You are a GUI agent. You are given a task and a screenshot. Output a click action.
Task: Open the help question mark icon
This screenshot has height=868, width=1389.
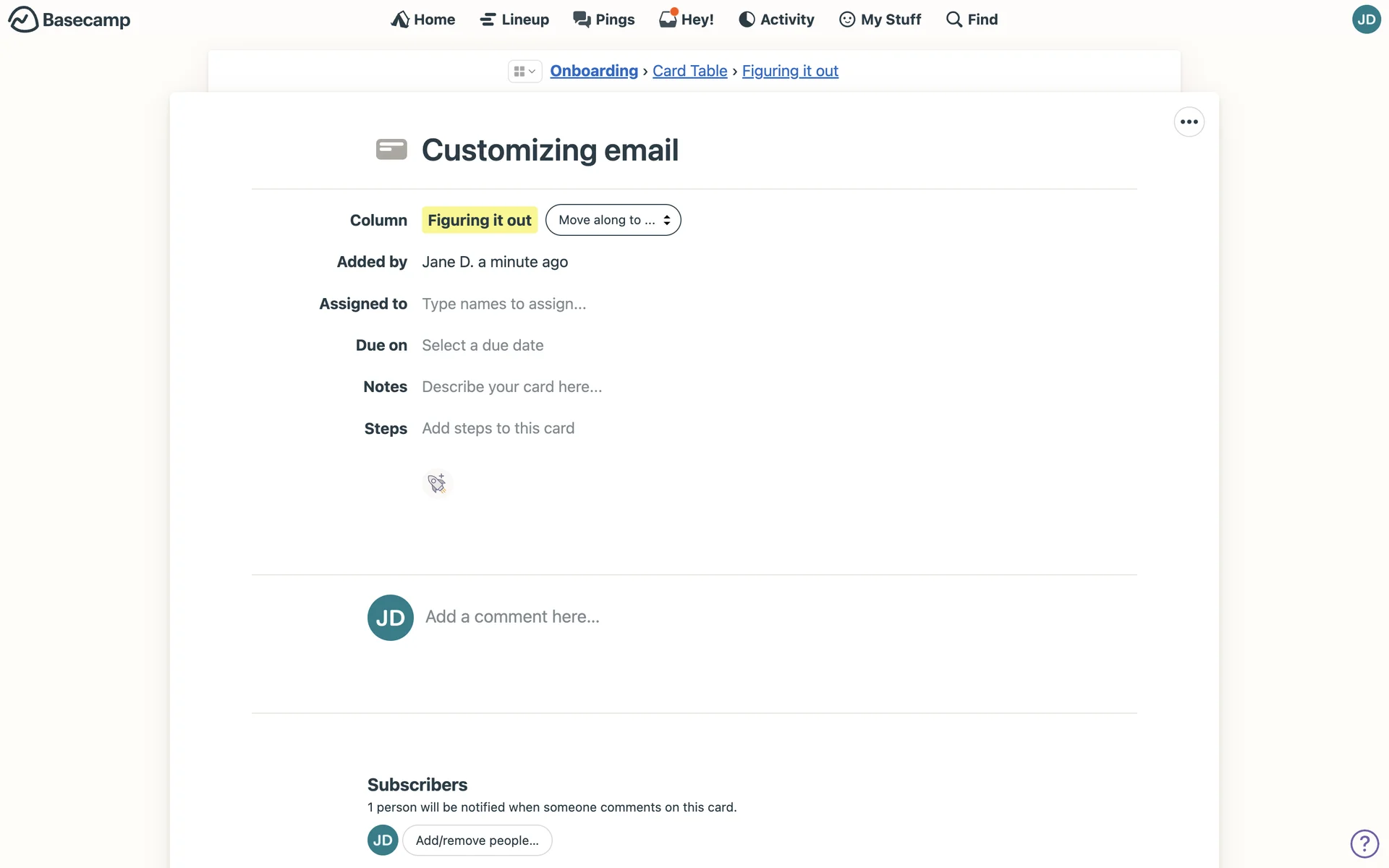tap(1364, 843)
